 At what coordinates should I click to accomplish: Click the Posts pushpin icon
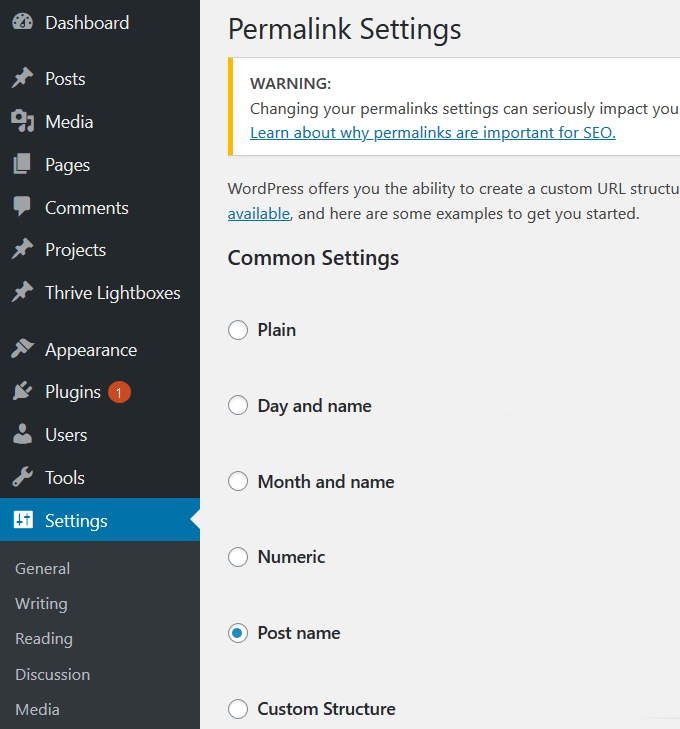click(22, 79)
